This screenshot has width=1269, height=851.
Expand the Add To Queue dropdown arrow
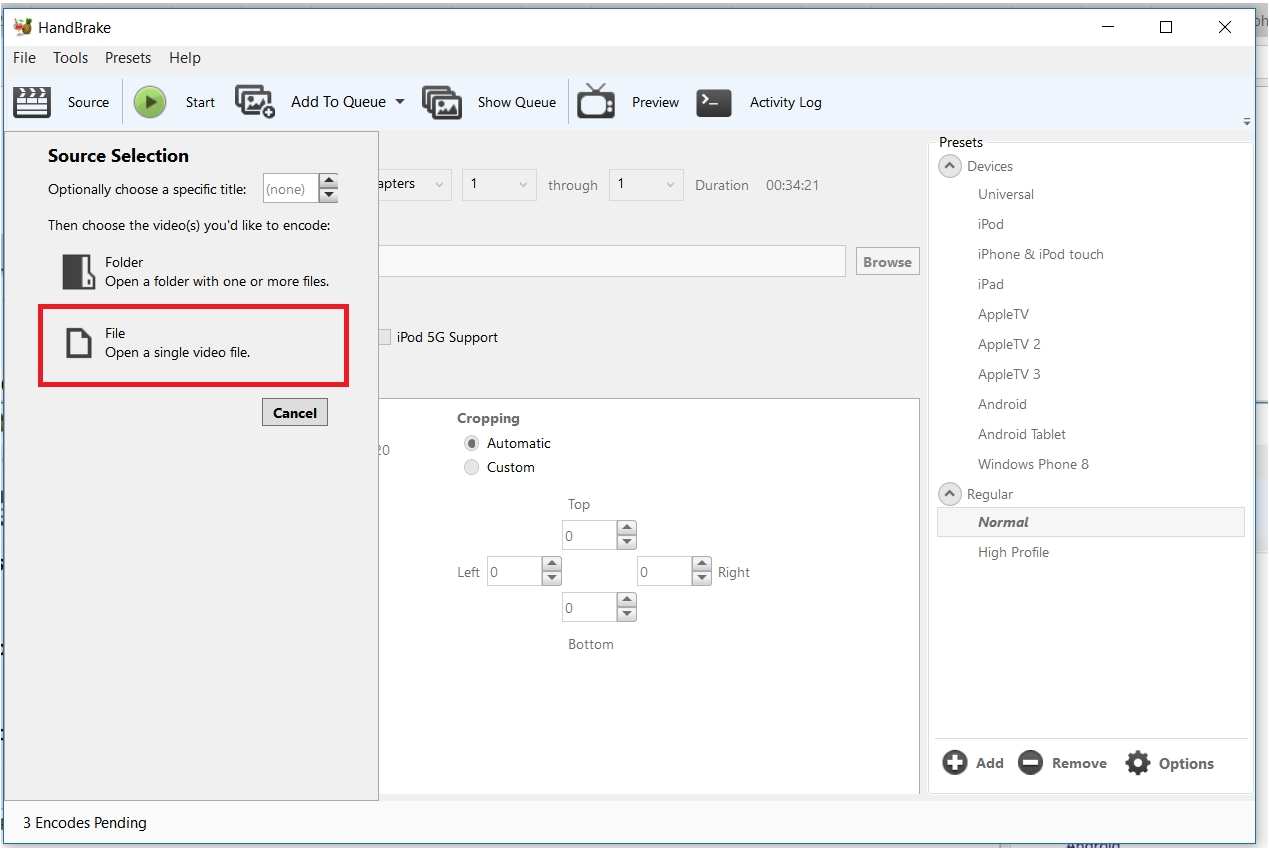pyautogui.click(x=400, y=102)
